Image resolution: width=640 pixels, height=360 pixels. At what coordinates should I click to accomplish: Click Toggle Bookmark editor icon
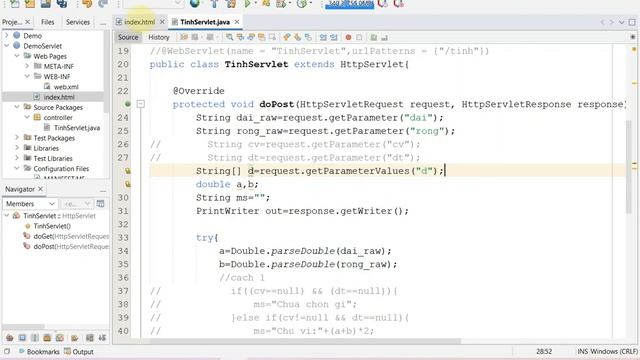(308, 37)
